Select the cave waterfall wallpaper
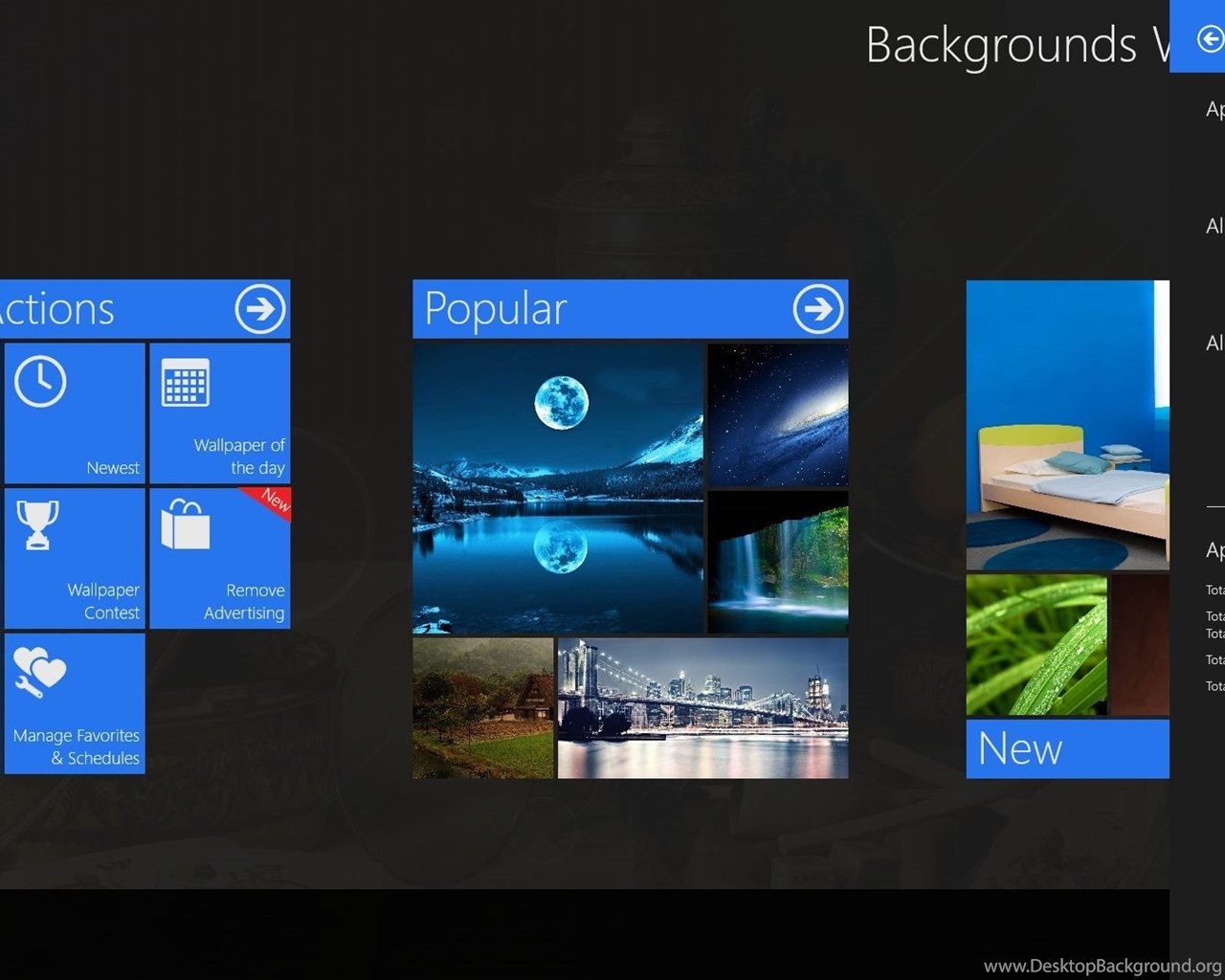The image size is (1225, 980). pyautogui.click(x=777, y=562)
